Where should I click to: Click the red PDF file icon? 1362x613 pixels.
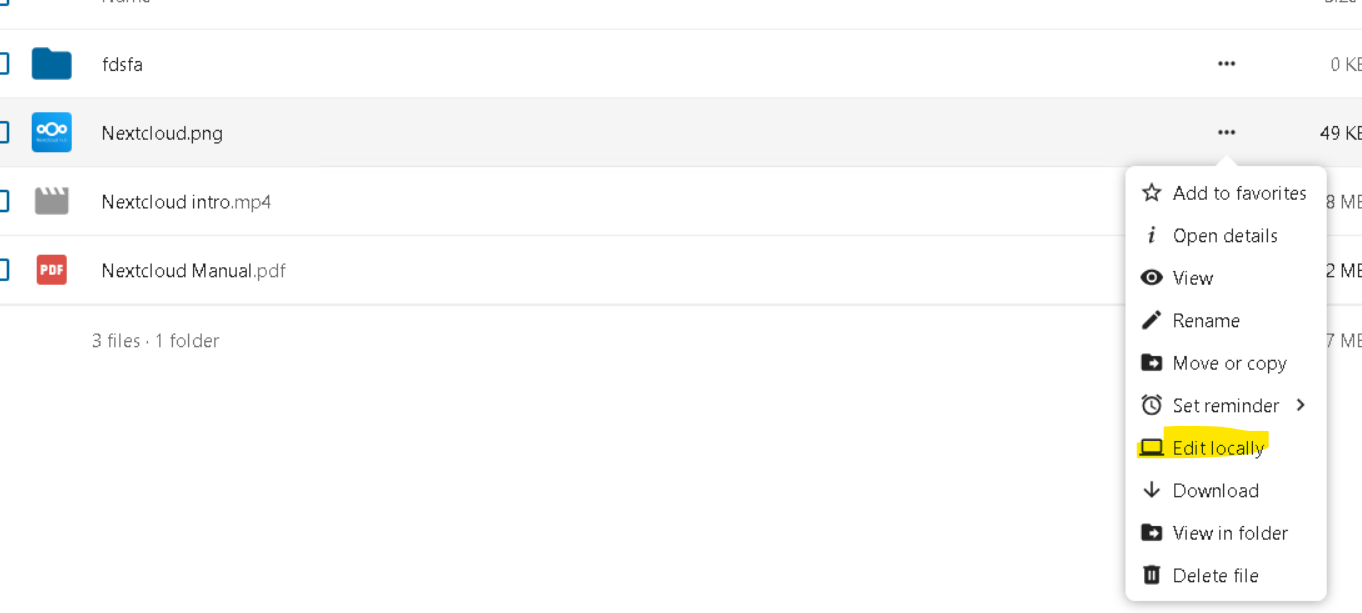[x=51, y=270]
